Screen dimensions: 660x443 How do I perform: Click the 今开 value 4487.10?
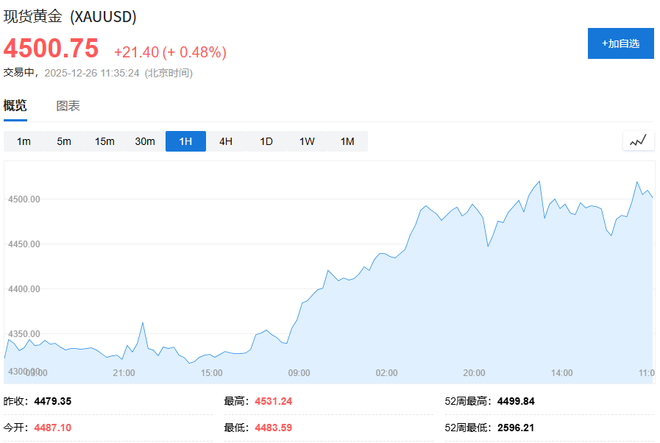point(54,427)
